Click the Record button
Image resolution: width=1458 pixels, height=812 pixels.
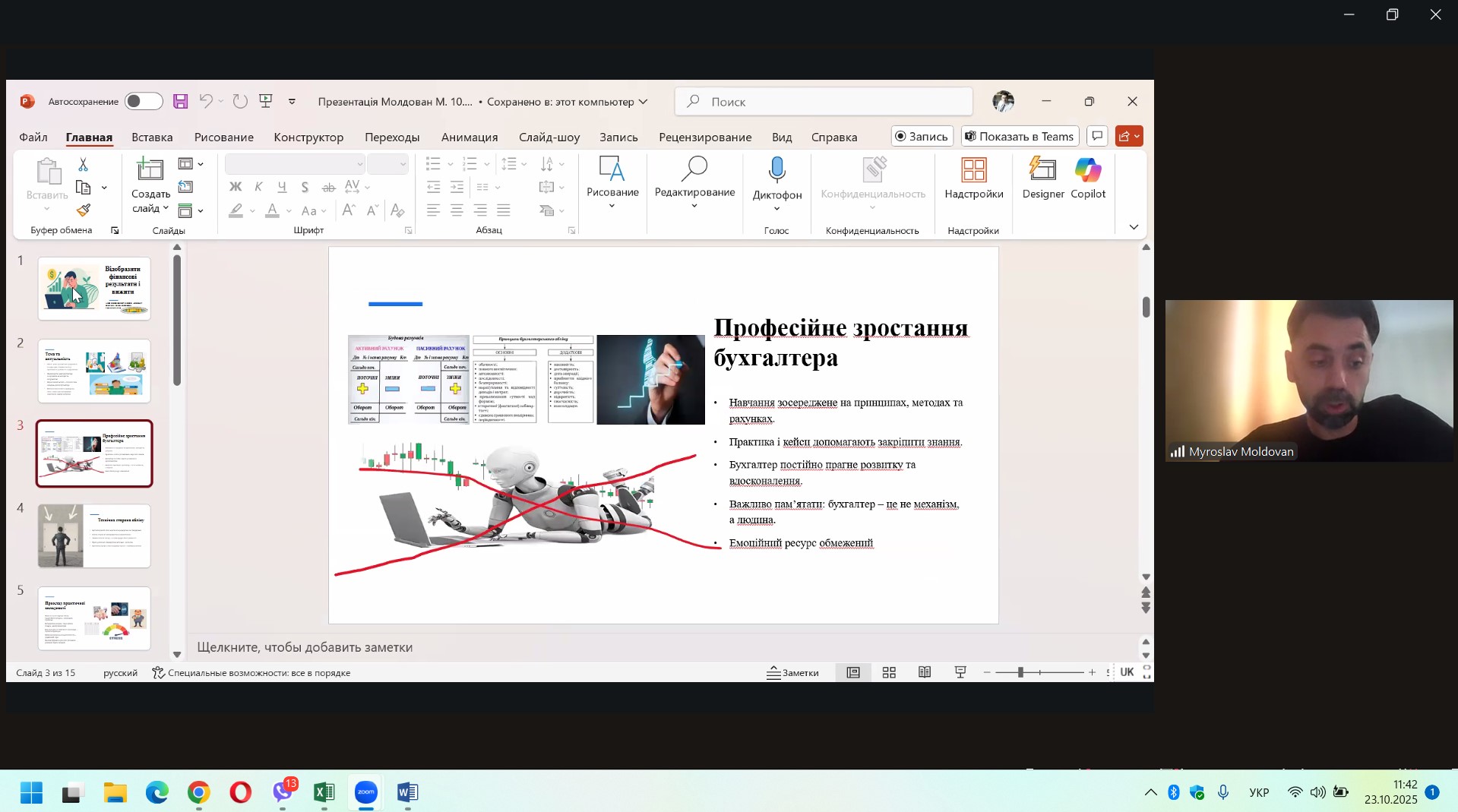pyautogui.click(x=921, y=137)
